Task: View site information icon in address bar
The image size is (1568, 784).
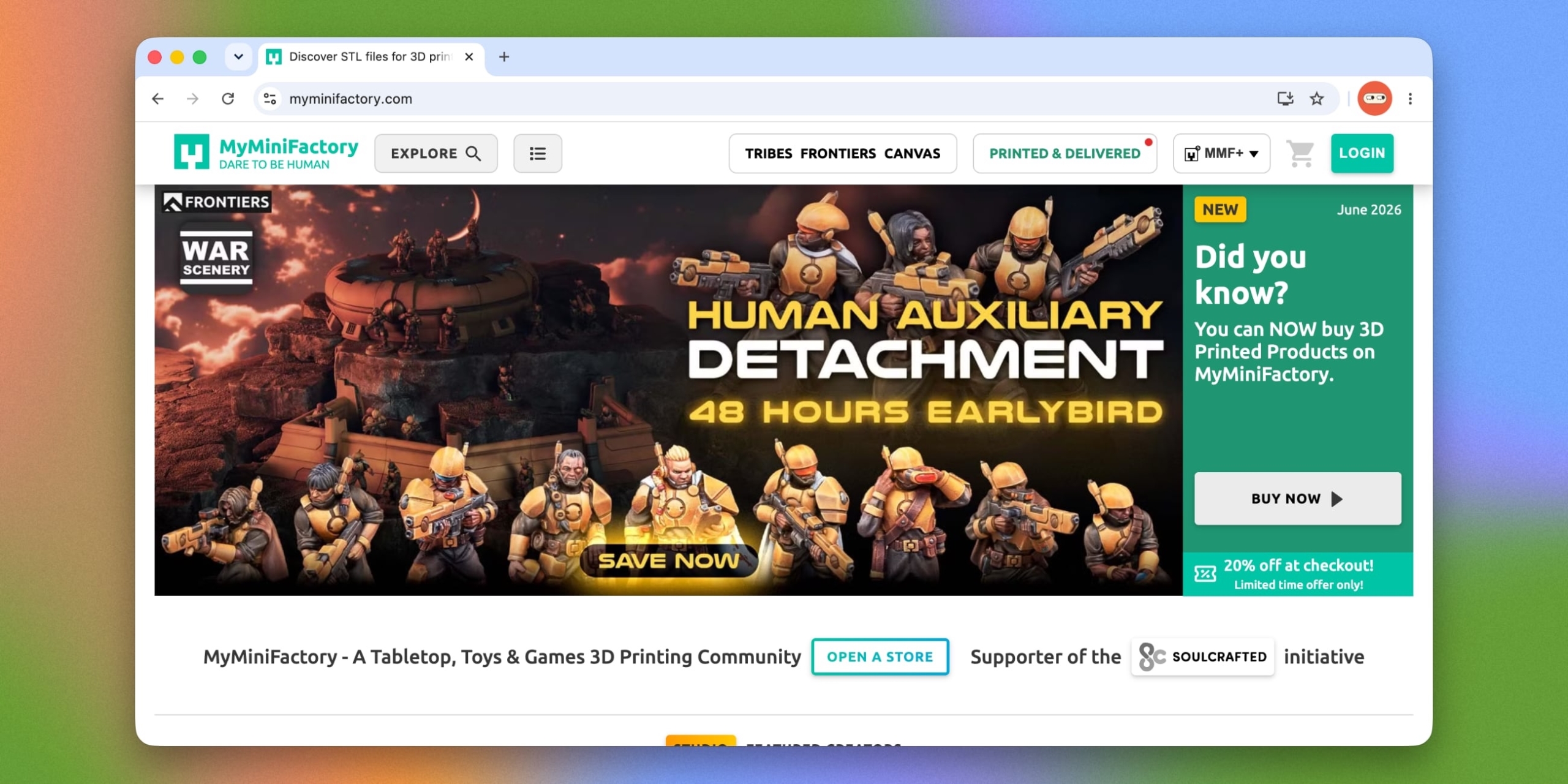Action: (x=269, y=99)
